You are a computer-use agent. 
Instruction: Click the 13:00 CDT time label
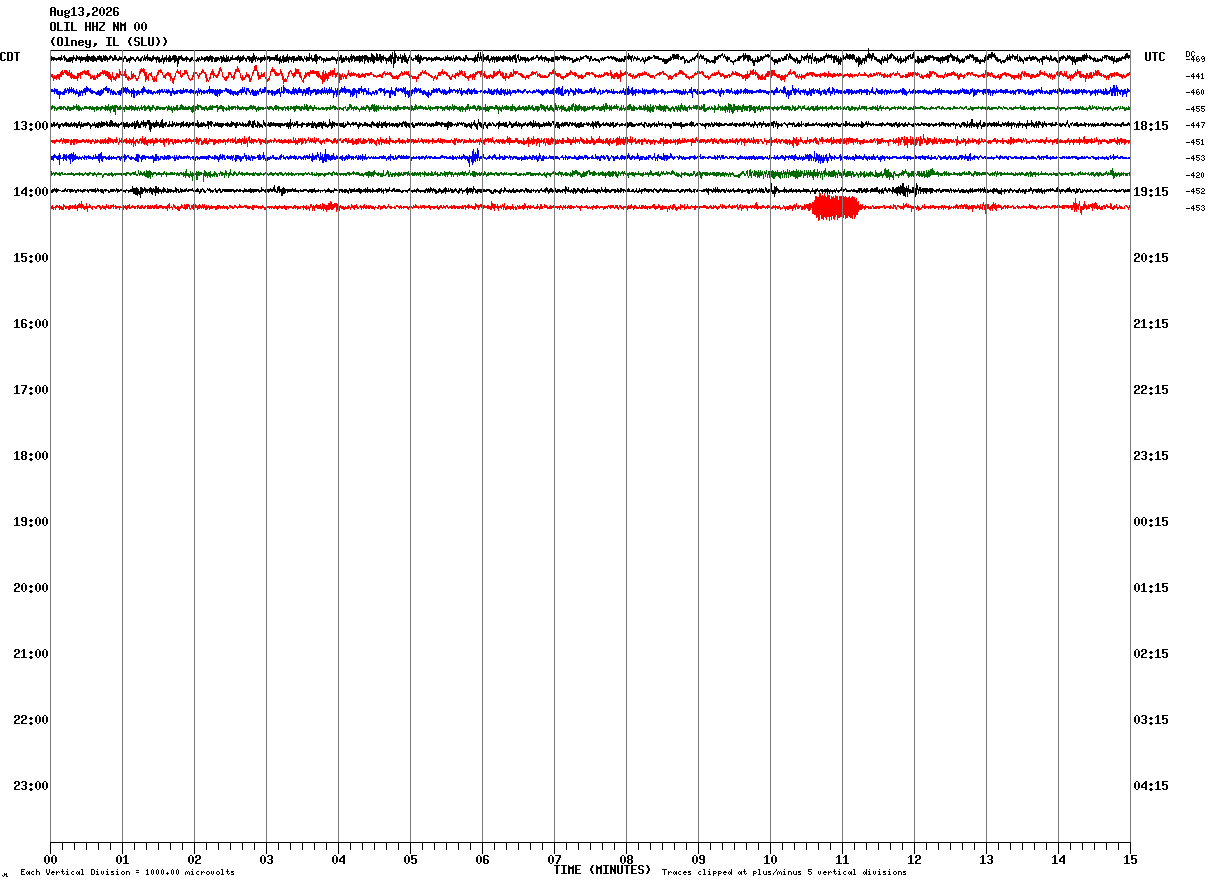coord(31,126)
